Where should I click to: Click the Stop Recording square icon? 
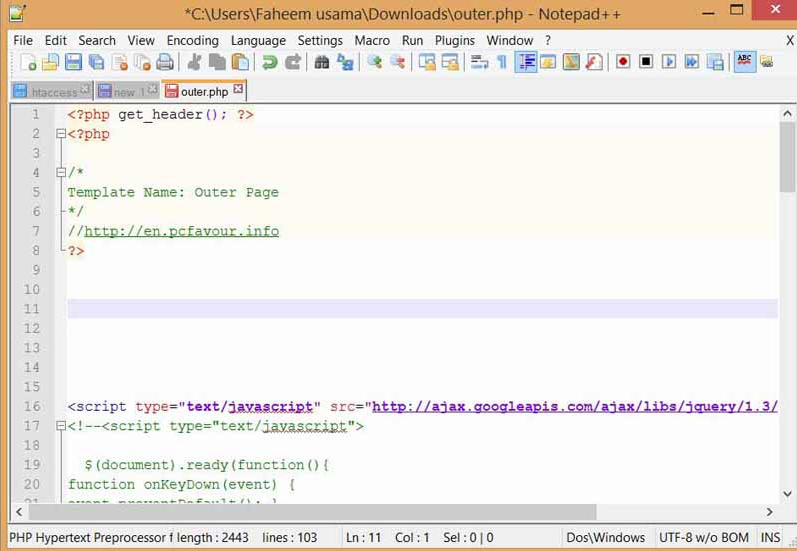(646, 62)
